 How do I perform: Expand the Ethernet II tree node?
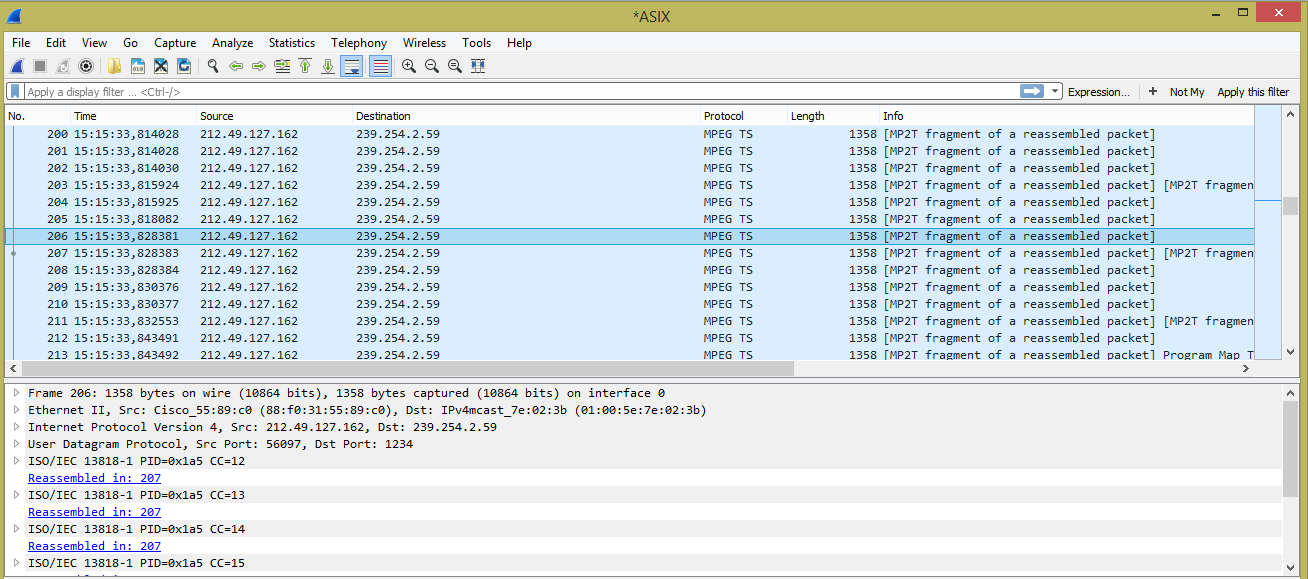pyautogui.click(x=16, y=410)
